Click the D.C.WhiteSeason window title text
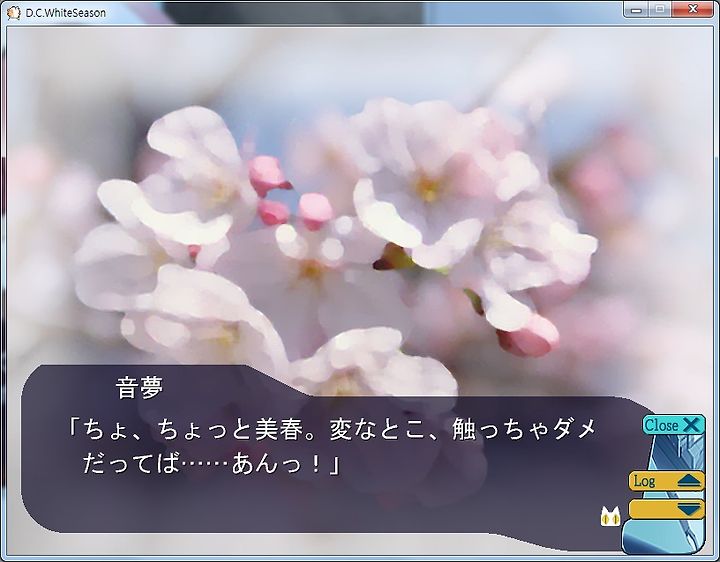This screenshot has width=720, height=562. point(66,13)
